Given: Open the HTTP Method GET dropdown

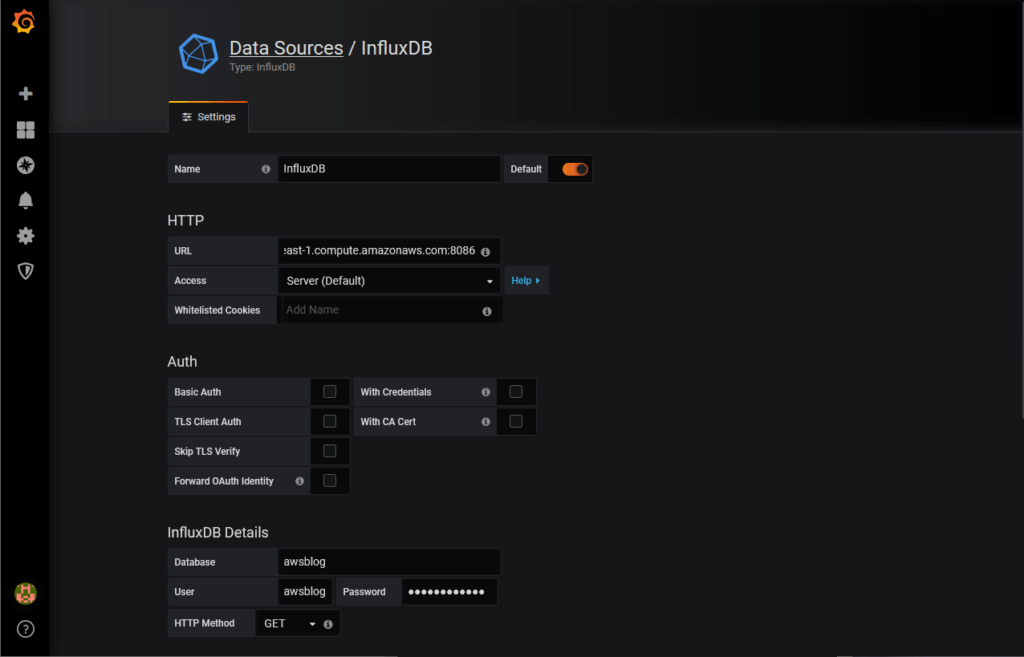Looking at the screenshot, I should tap(290, 624).
